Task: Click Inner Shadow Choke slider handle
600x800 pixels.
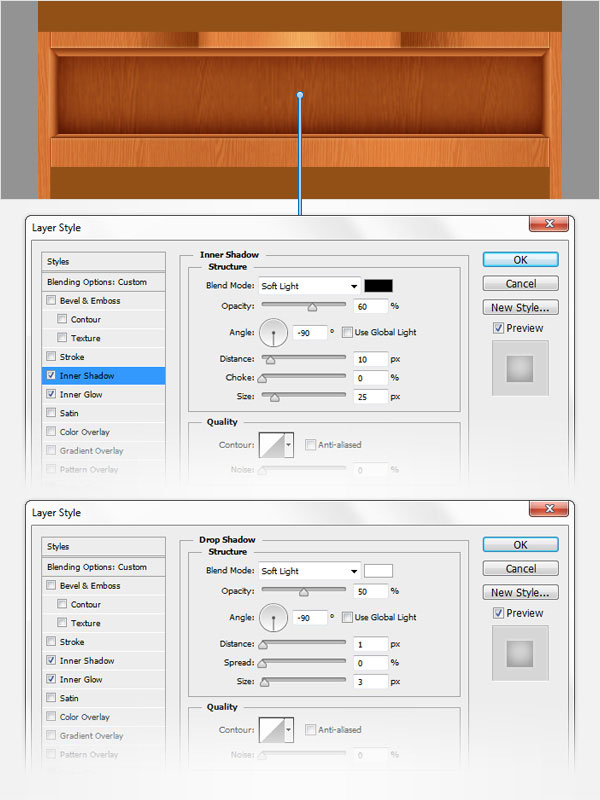Action: click(262, 379)
